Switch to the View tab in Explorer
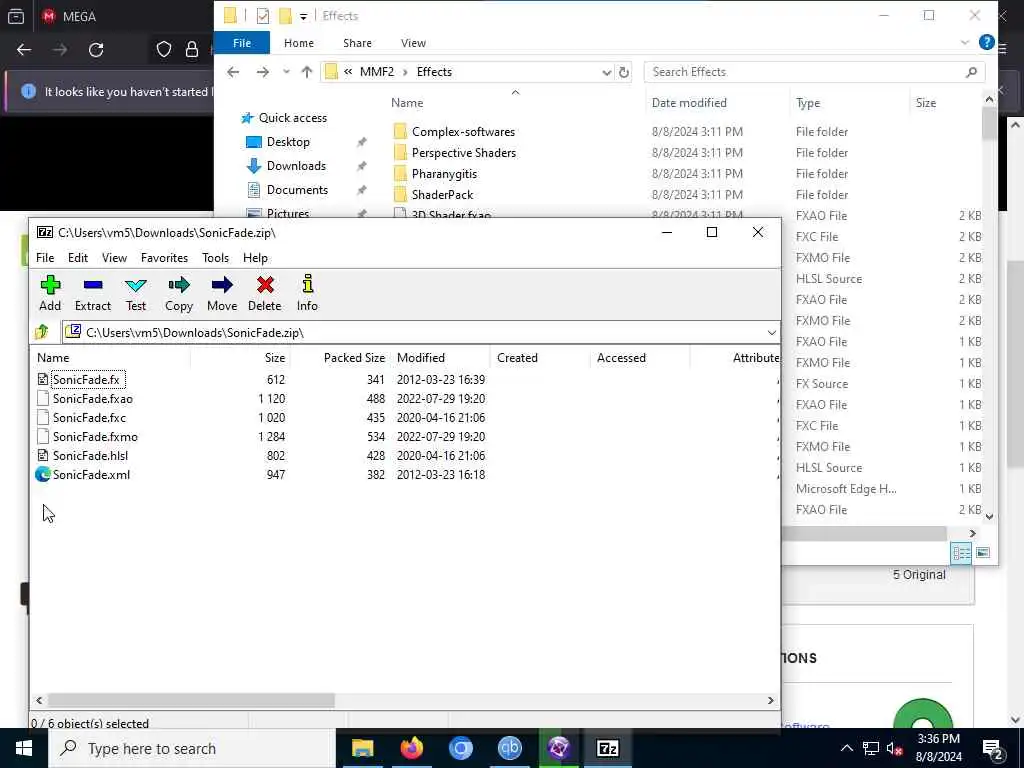1024x768 pixels. tap(413, 43)
